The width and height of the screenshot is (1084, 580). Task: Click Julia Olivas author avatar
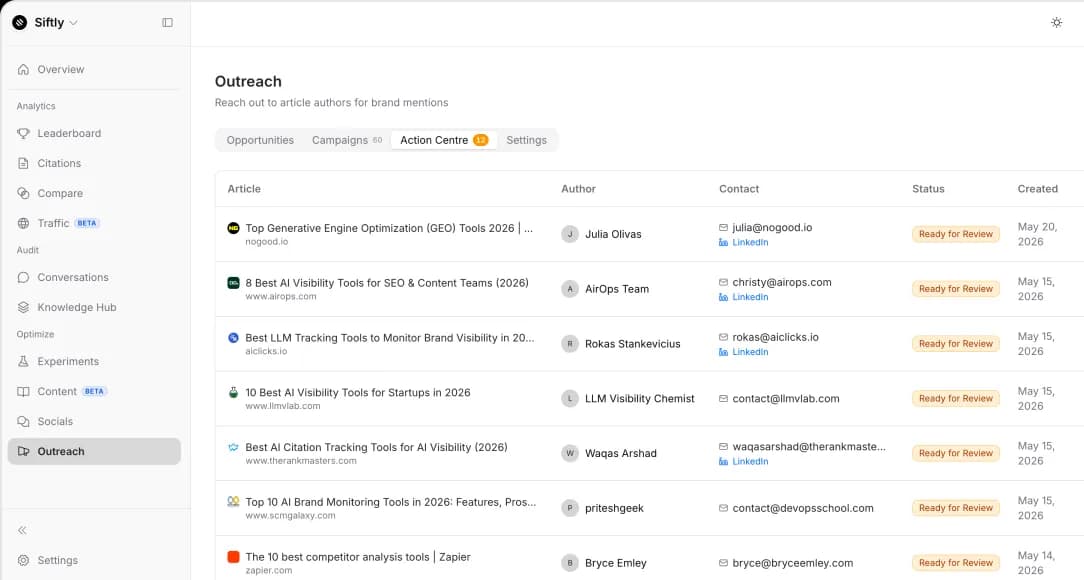(570, 234)
